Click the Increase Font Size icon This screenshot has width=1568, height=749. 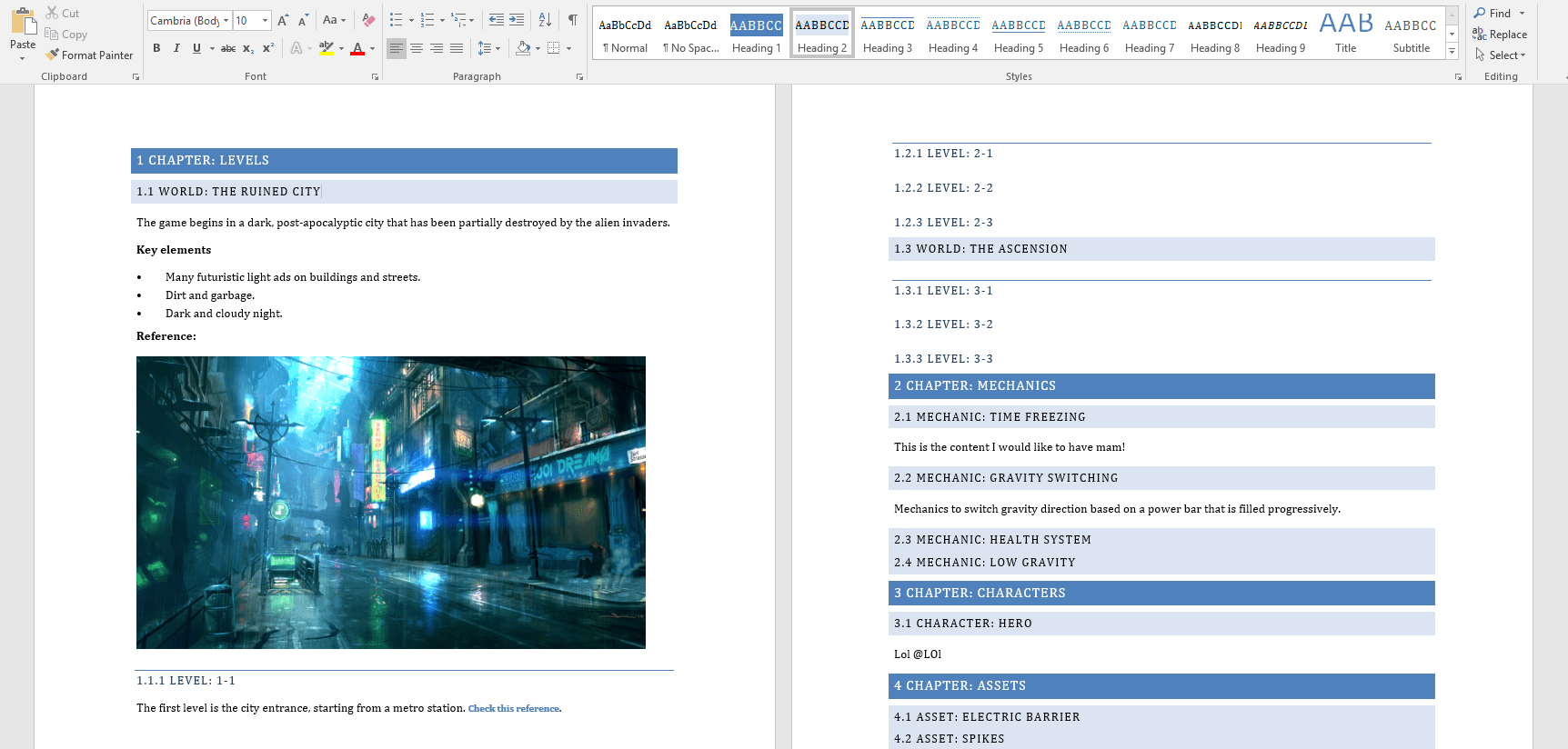pyautogui.click(x=283, y=20)
